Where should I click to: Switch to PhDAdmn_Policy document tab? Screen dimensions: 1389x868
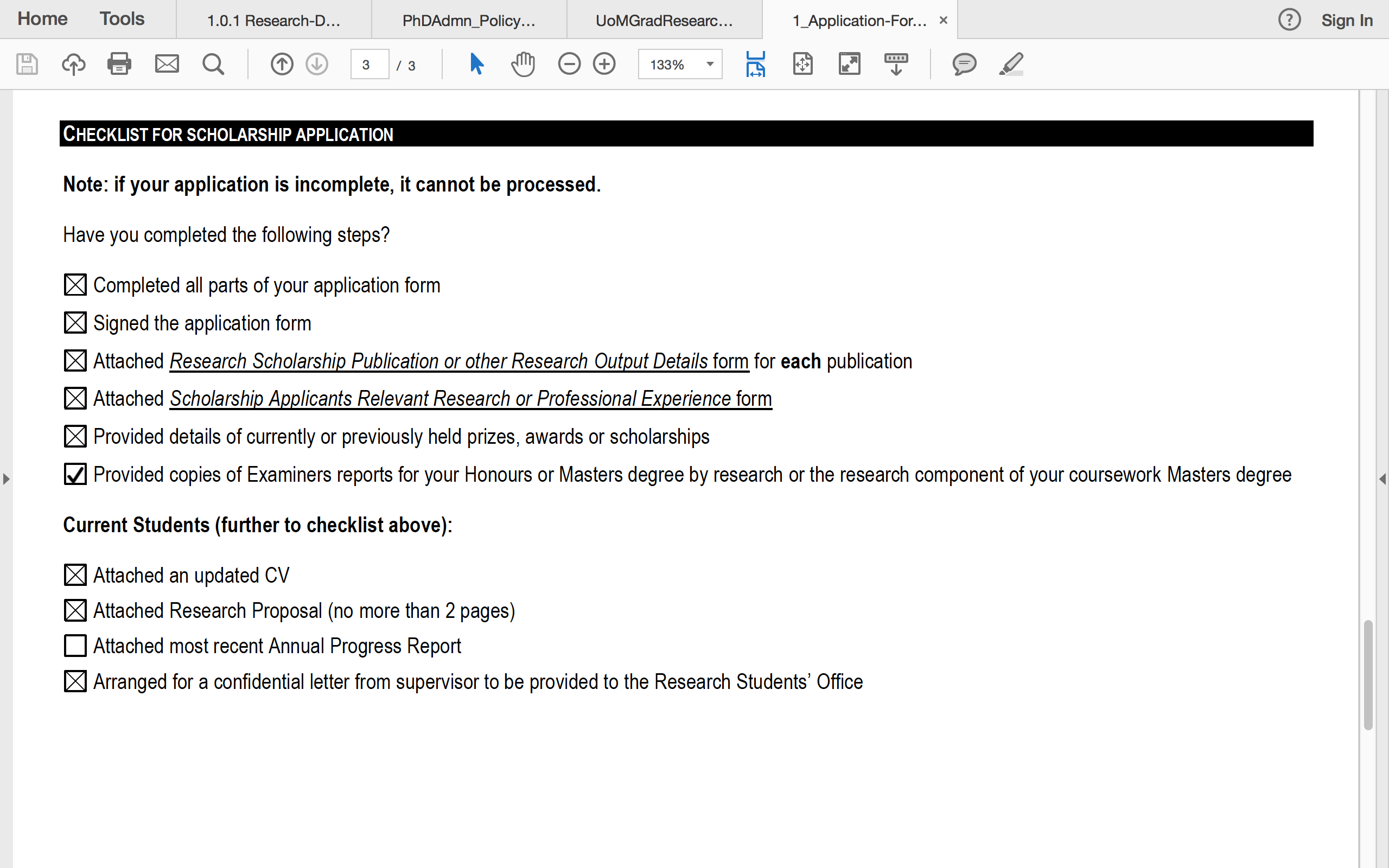point(469,20)
